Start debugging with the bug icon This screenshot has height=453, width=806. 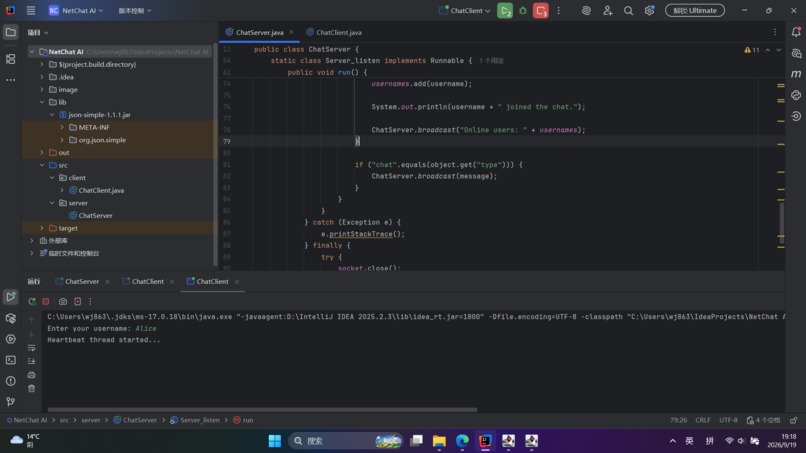[x=523, y=10]
